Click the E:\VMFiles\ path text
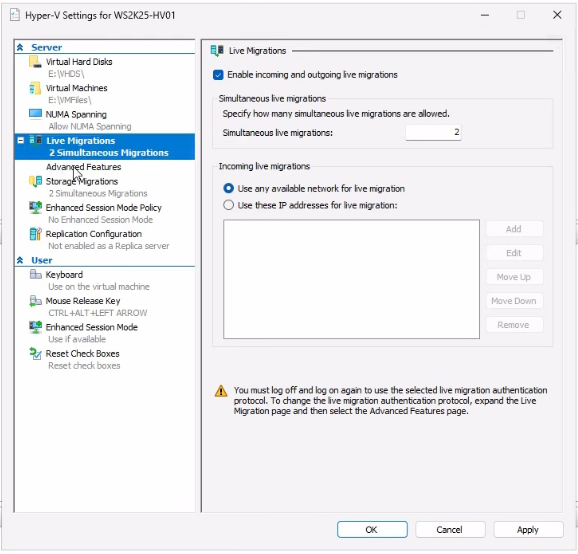Image resolution: width=578 pixels, height=554 pixels. click(x=70, y=100)
